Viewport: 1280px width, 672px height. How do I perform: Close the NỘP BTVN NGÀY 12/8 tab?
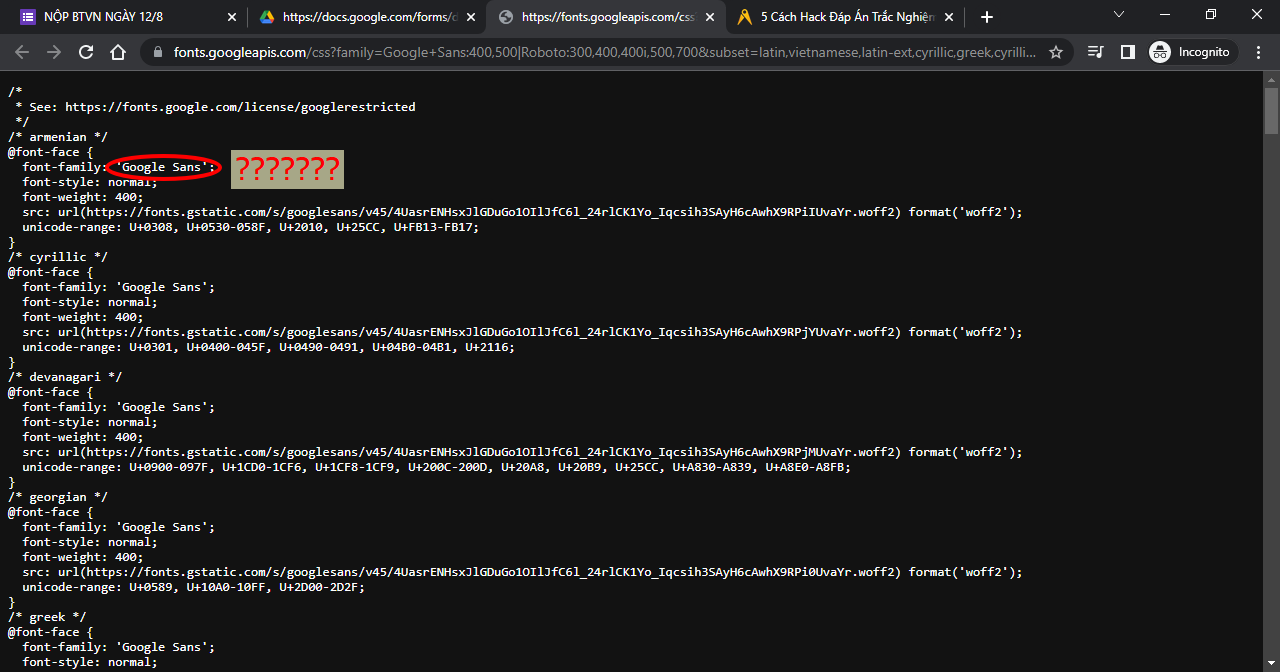coord(232,17)
